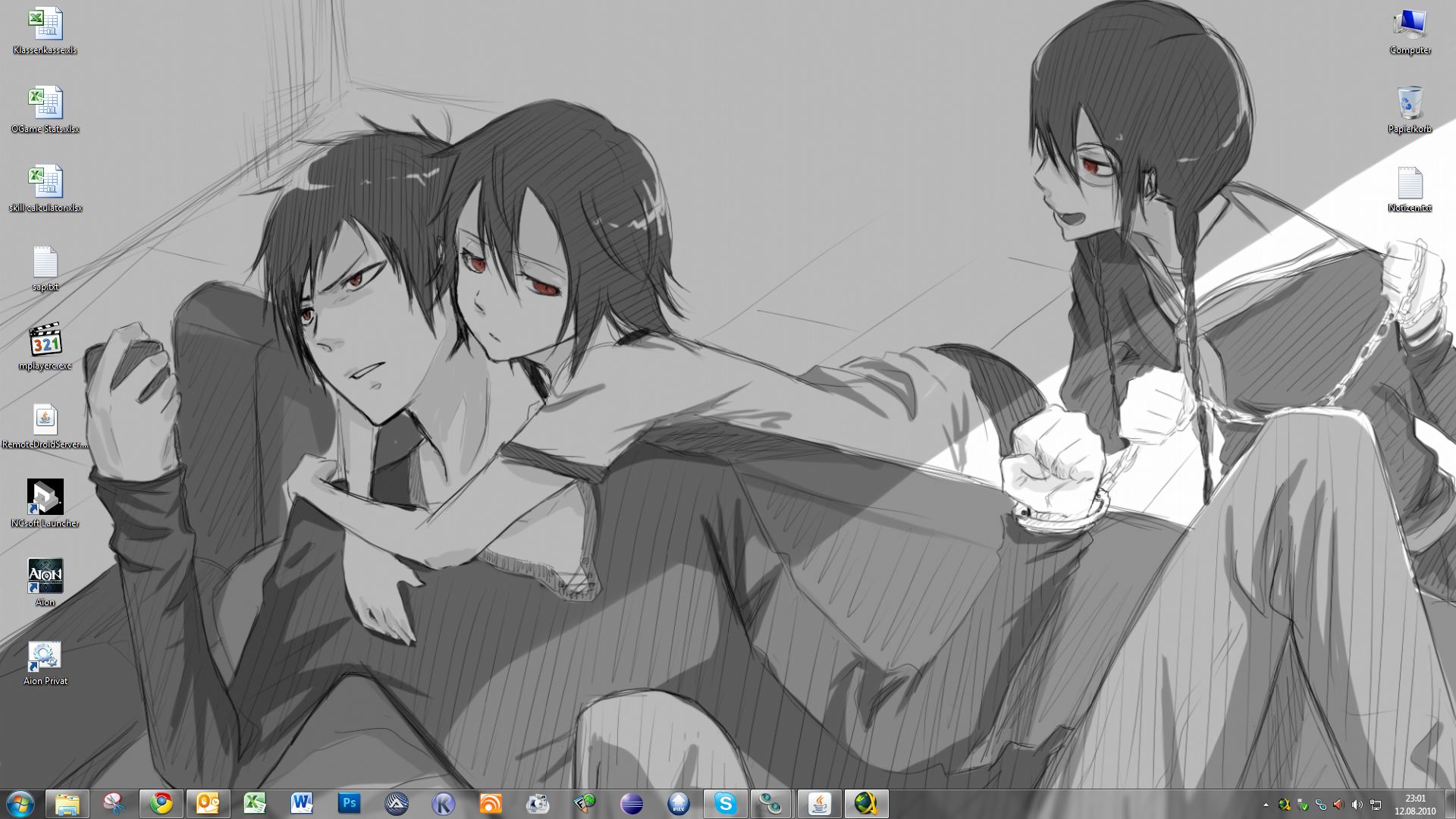Select the Klassenkasse.xls file
This screenshot has width=1456, height=819.
pos(45,30)
